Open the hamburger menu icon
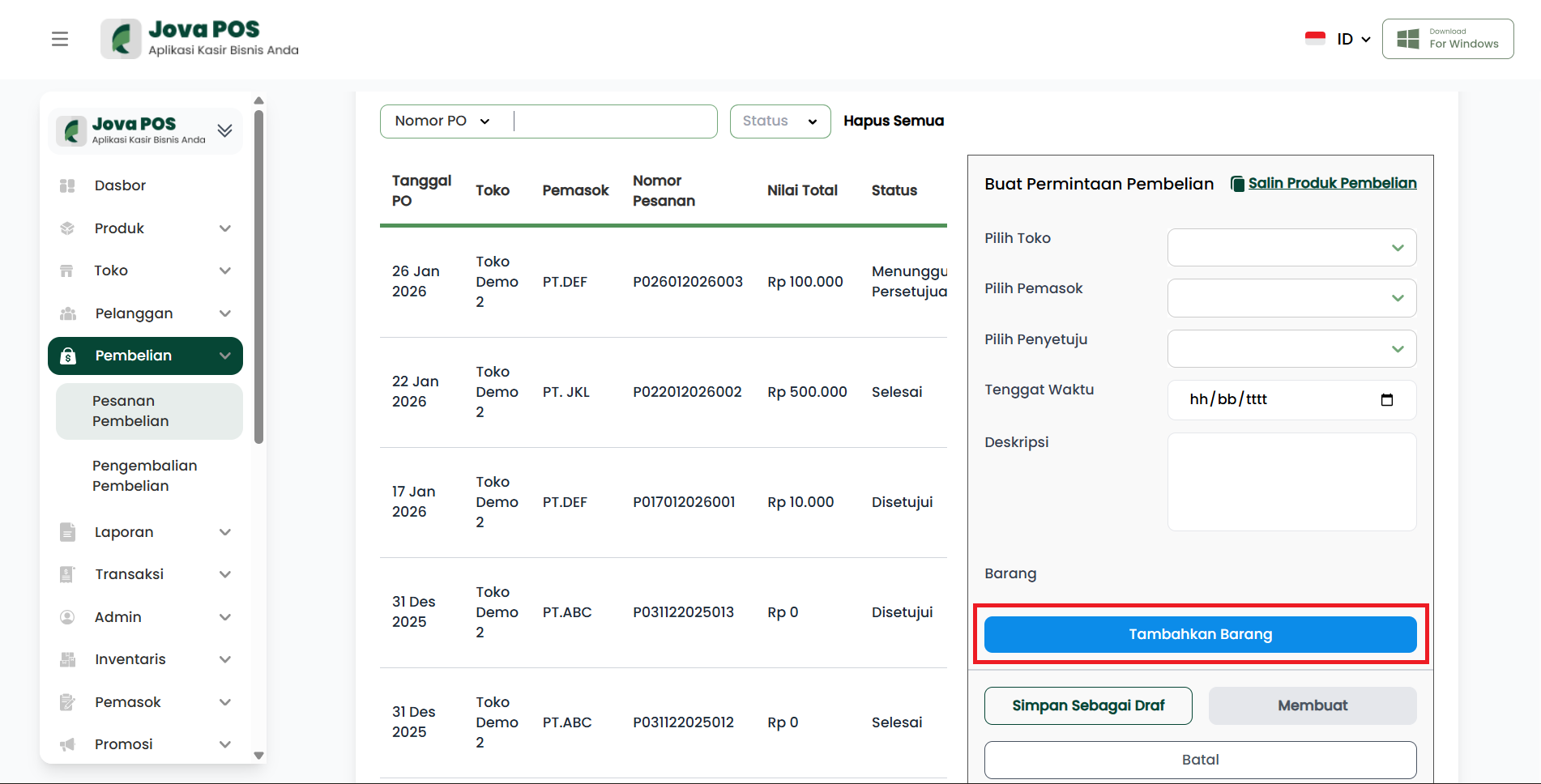The height and width of the screenshot is (784, 1541). 60,39
